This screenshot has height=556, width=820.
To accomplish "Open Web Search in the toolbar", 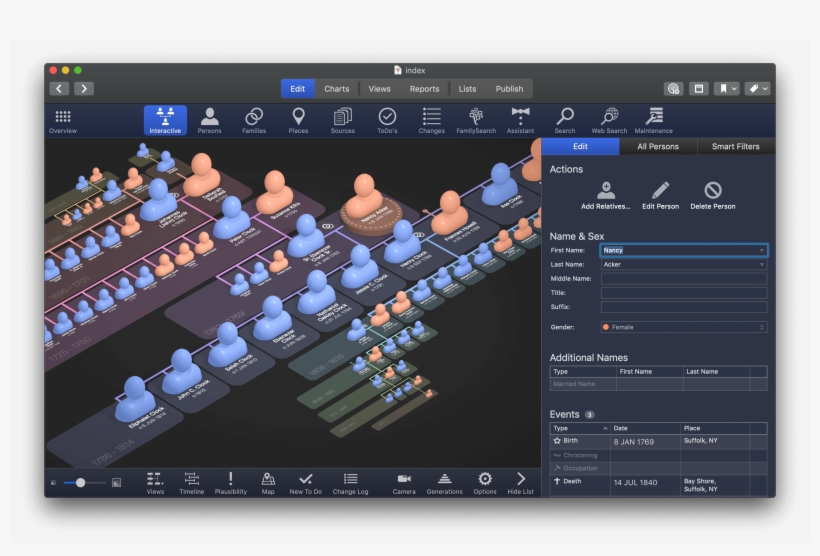I will (609, 120).
